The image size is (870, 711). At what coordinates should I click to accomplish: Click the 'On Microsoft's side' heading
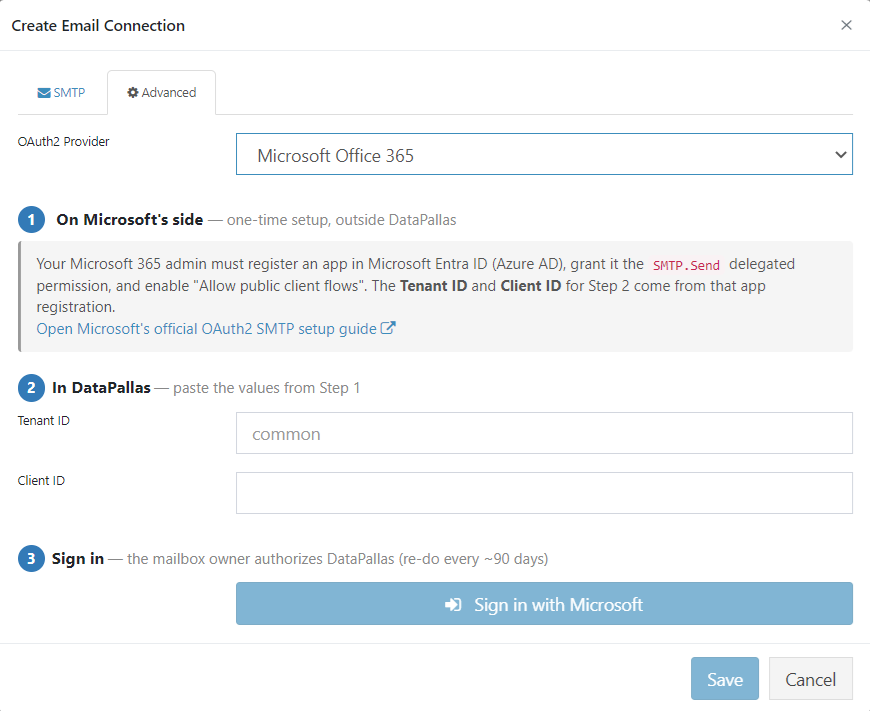click(x=129, y=220)
